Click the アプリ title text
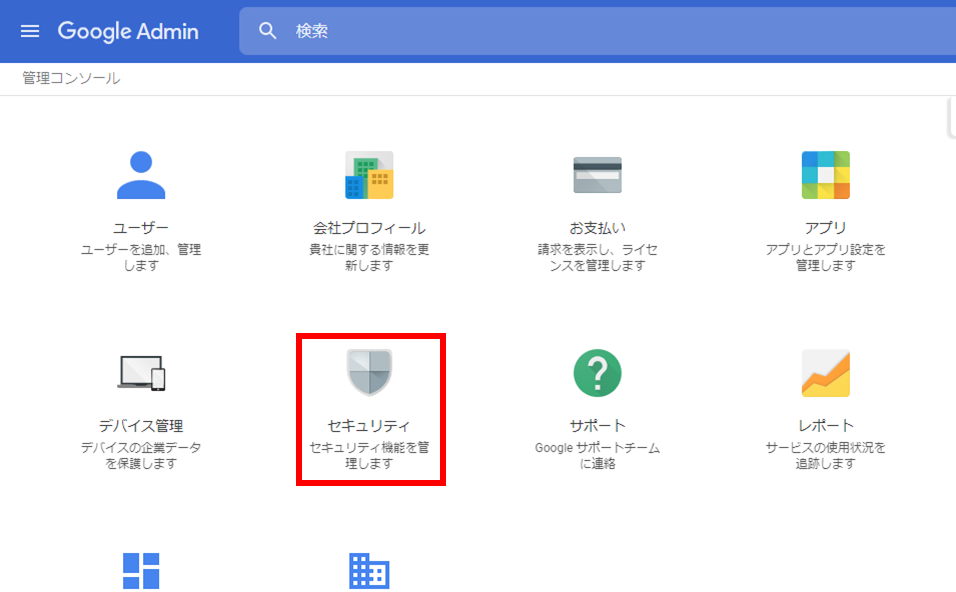Image resolution: width=956 pixels, height=592 pixels. pos(826,228)
